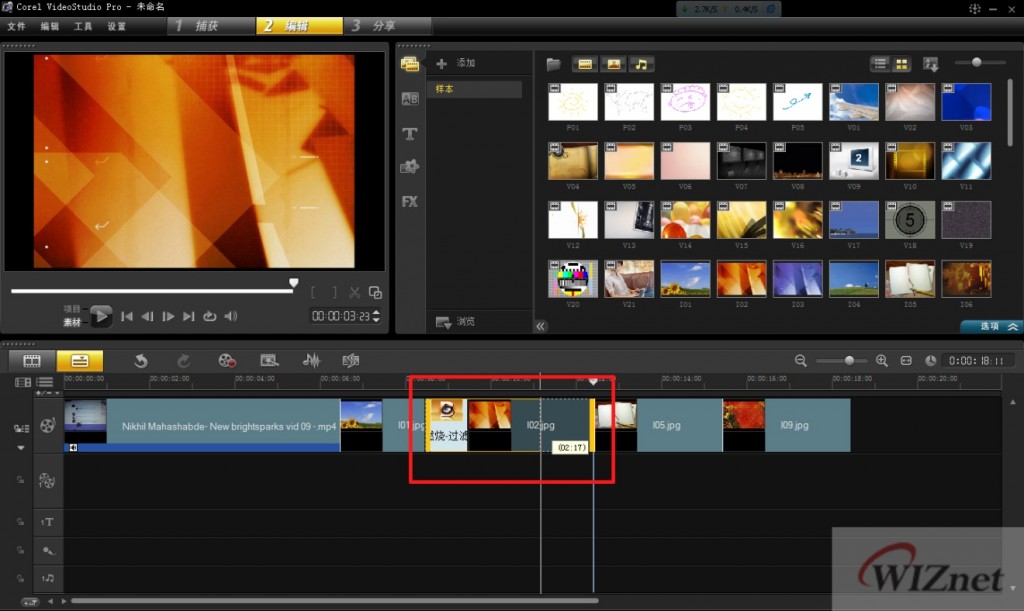The image size is (1024, 611).
Task: Select the V18 countdown thumbnail
Action: point(909,219)
